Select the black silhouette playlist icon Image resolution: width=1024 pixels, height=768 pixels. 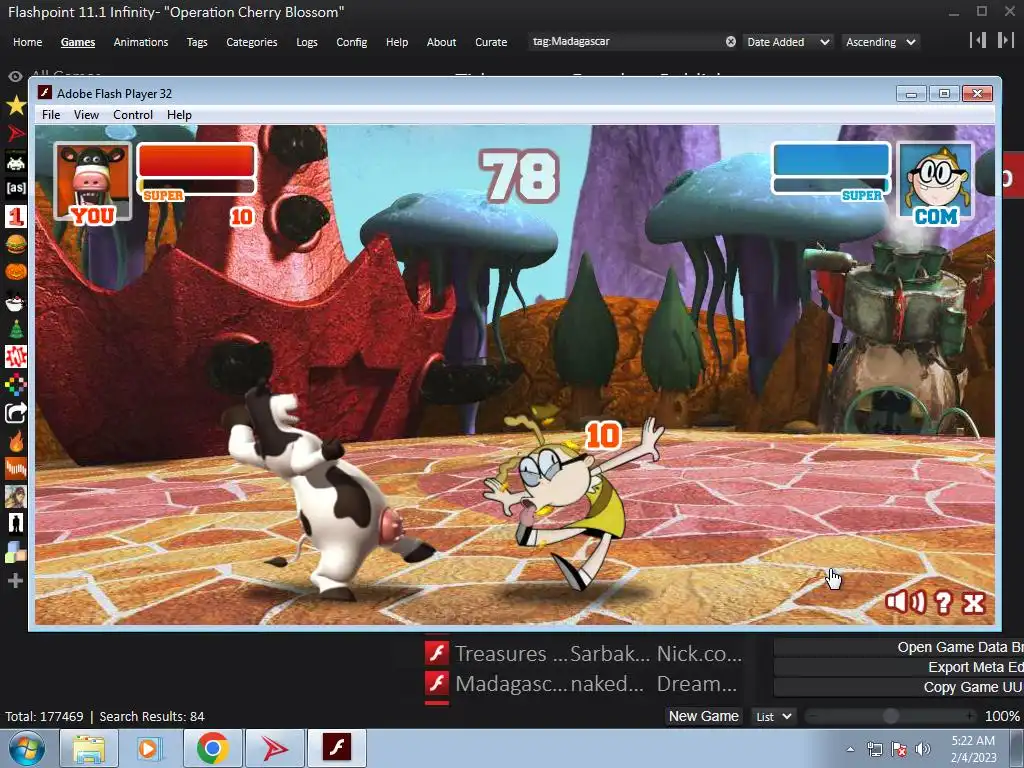(x=16, y=523)
